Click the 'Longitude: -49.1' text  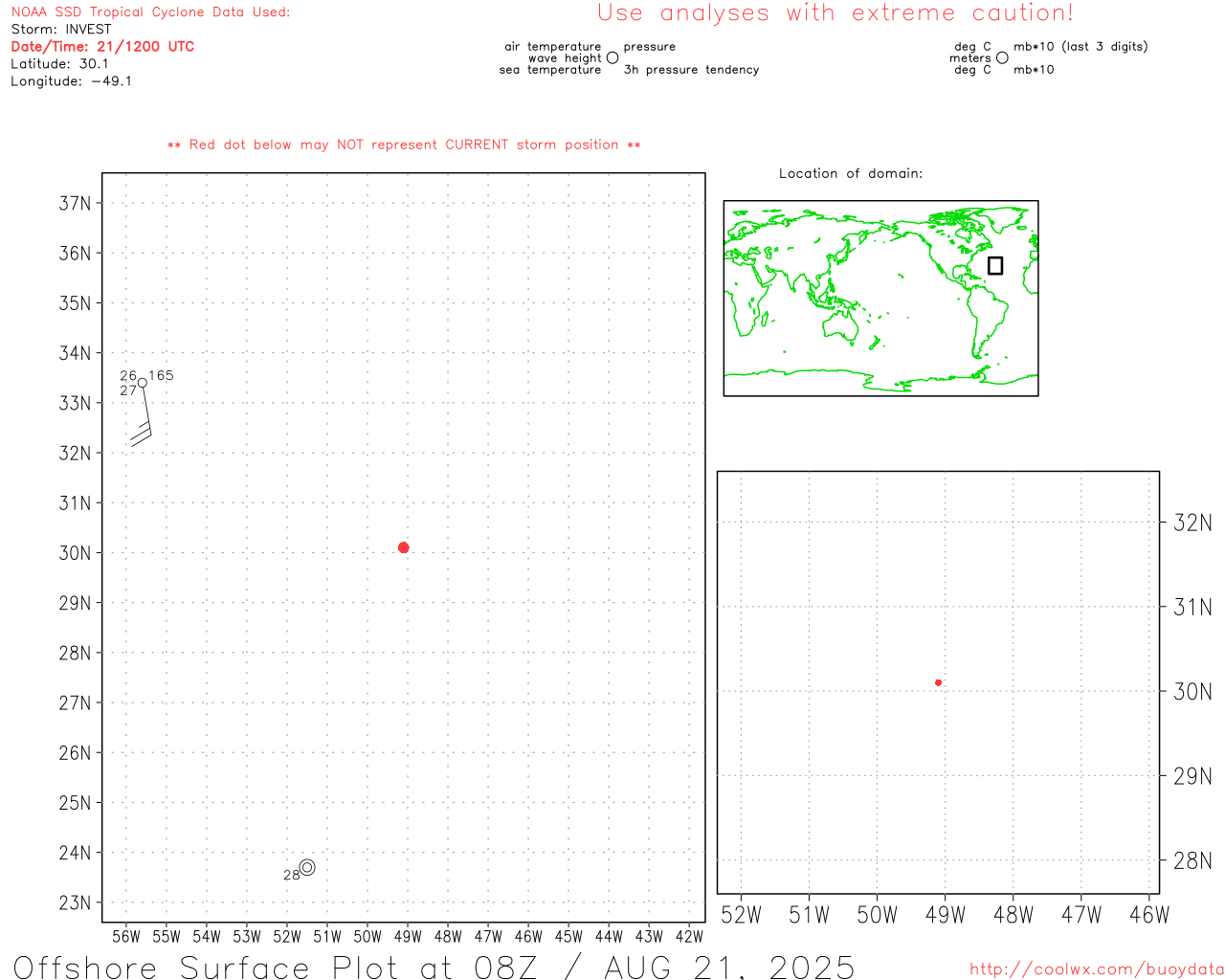click(x=72, y=81)
